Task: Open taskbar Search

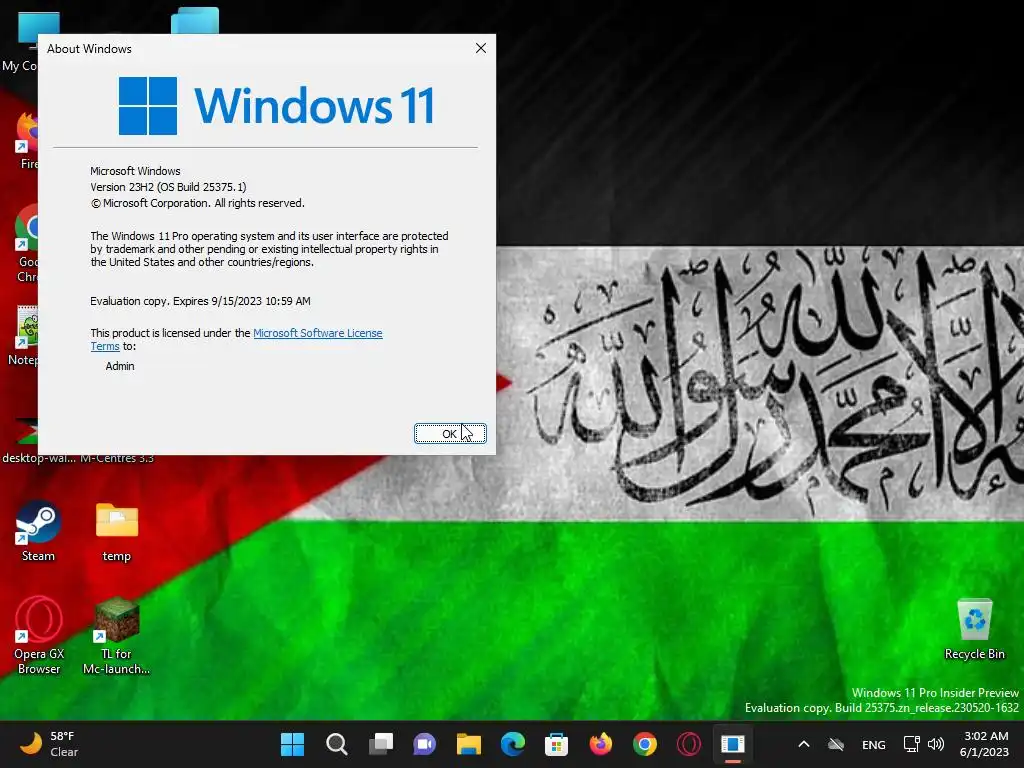Action: point(336,744)
